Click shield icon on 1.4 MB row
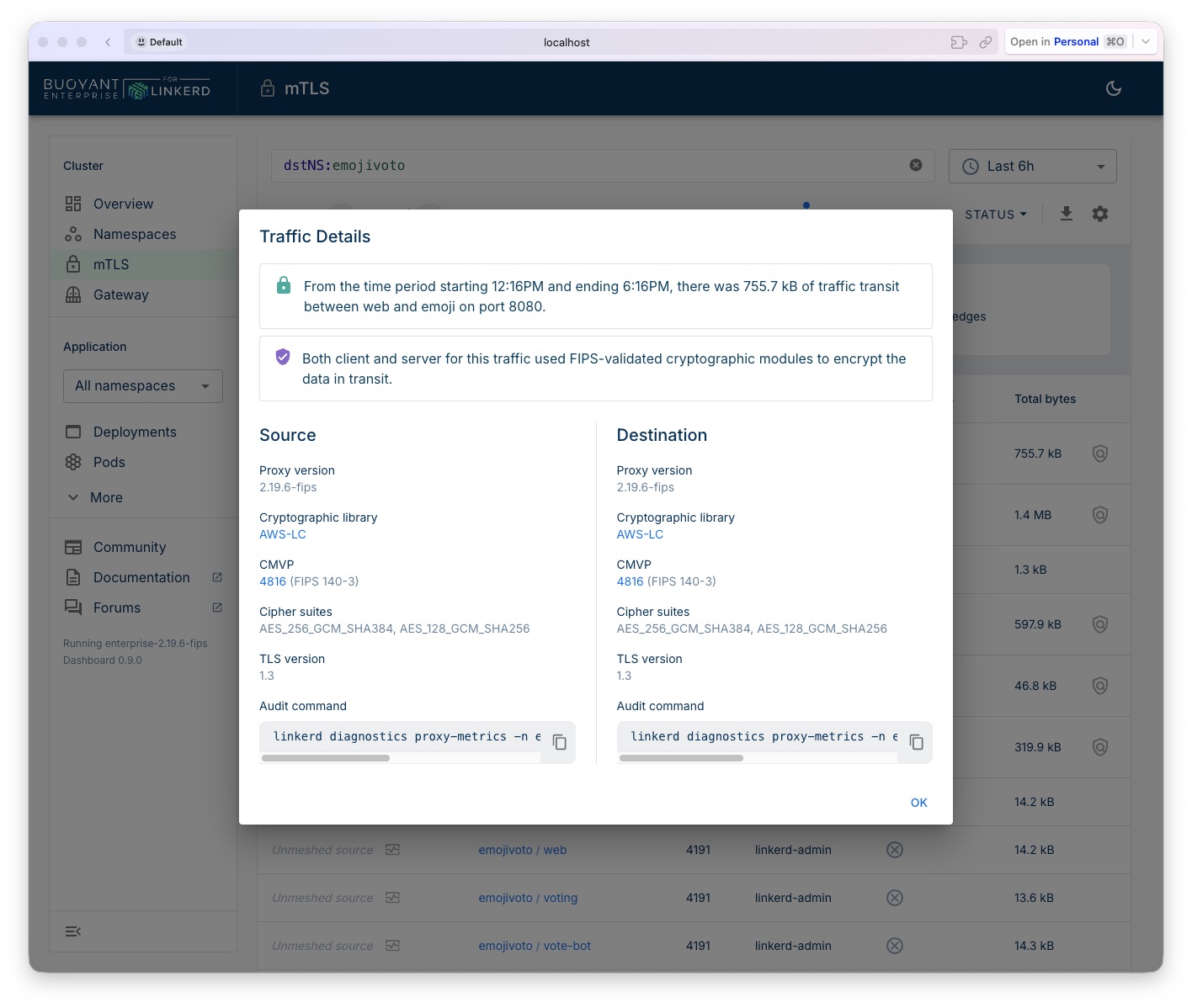The image size is (1192, 1008). [1099, 515]
